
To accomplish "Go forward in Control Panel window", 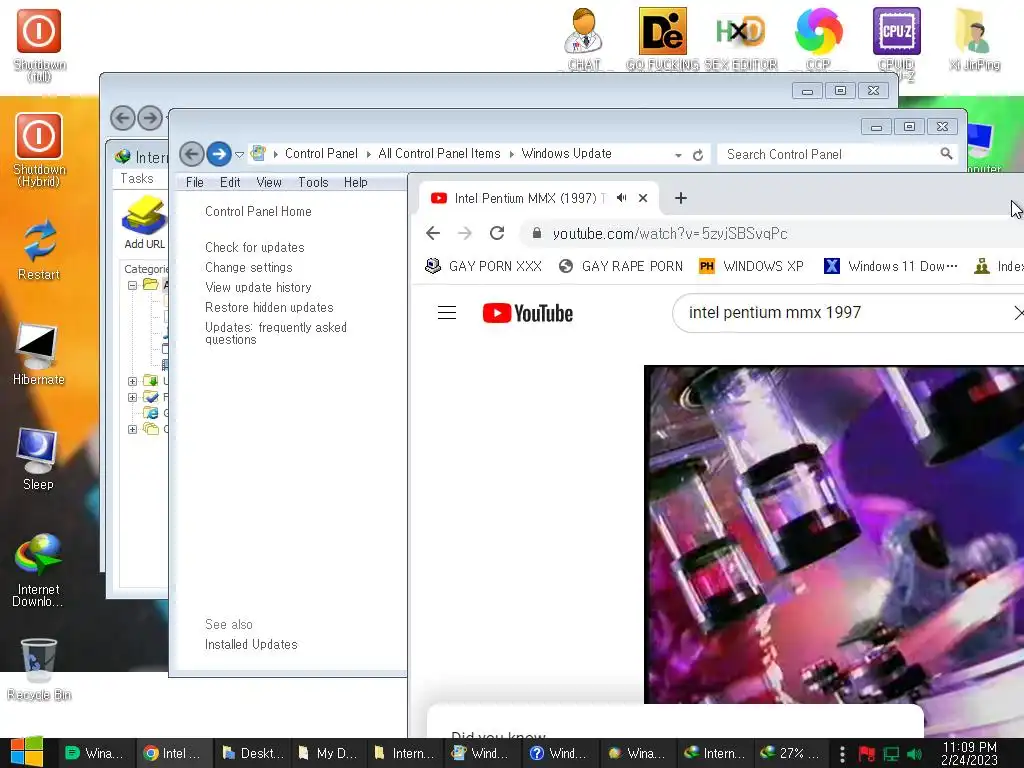I will coord(219,154).
